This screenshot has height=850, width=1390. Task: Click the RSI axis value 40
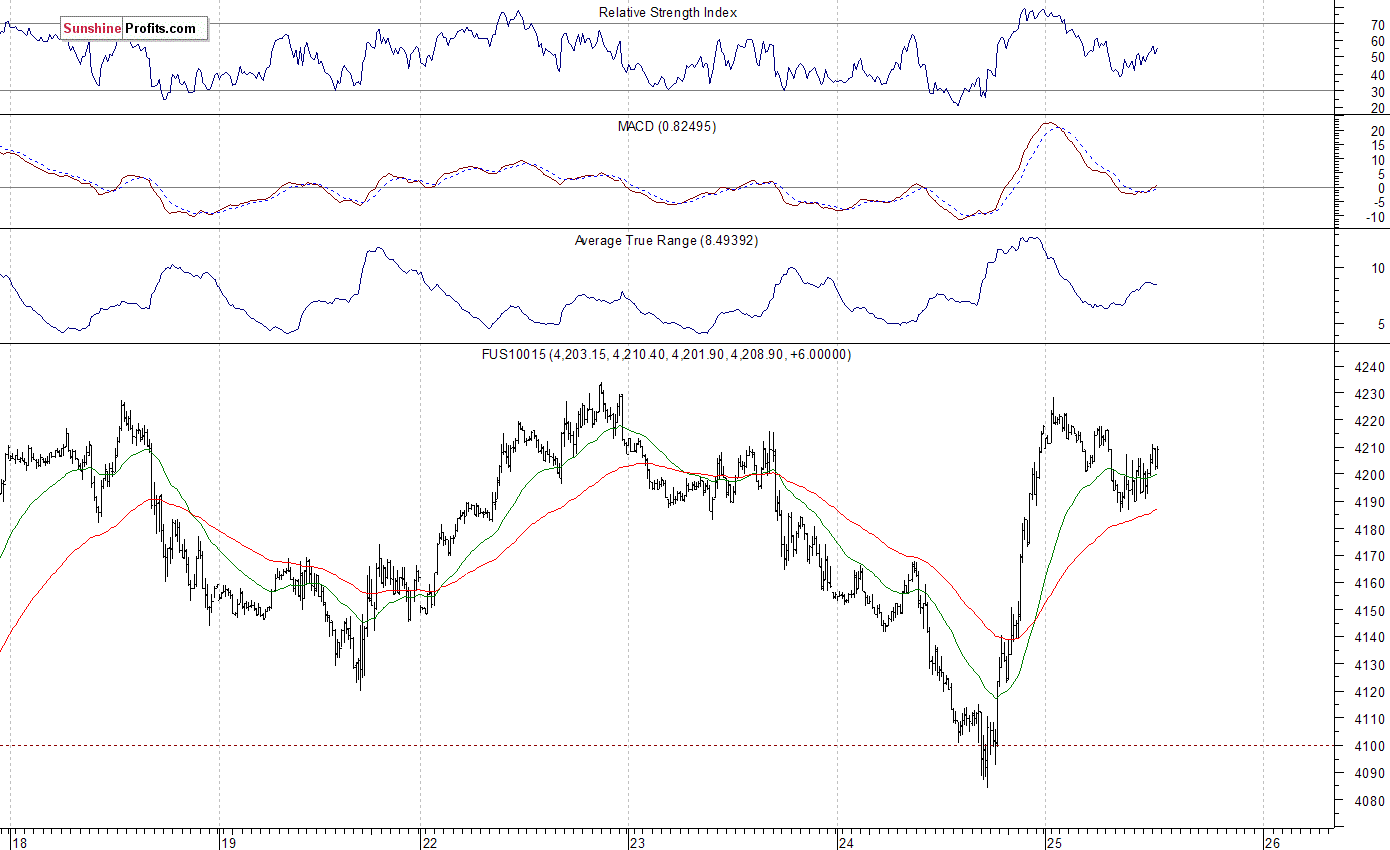(1377, 74)
